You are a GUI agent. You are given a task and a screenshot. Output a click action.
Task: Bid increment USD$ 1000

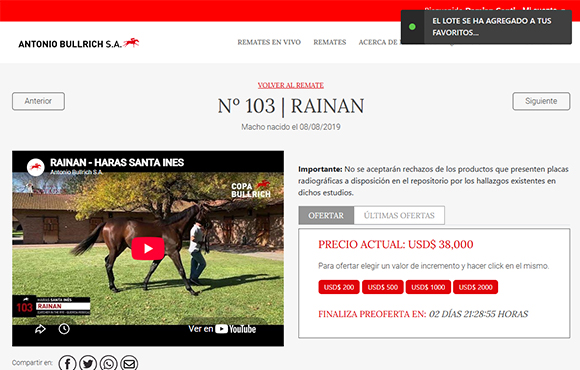pos(428,287)
